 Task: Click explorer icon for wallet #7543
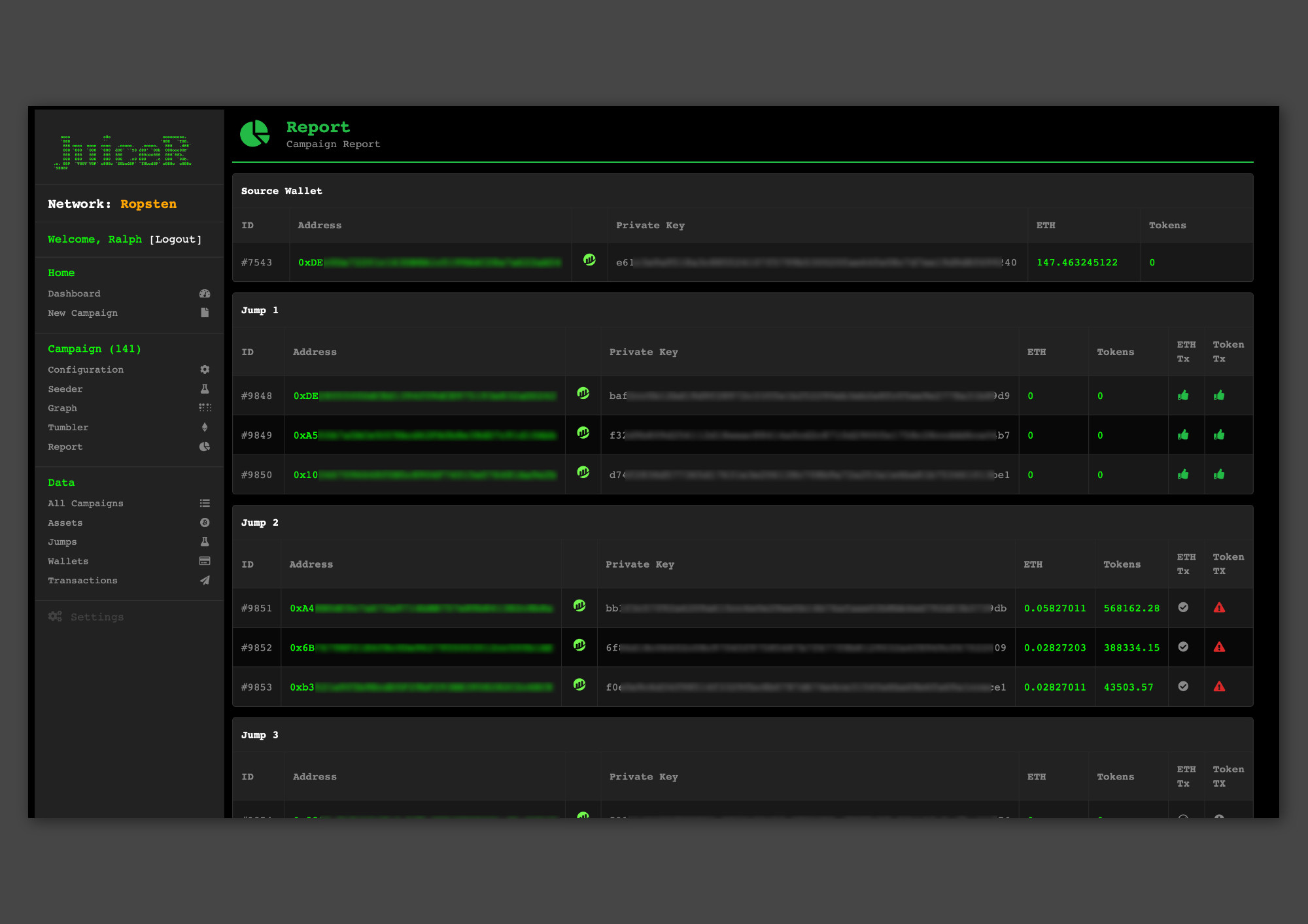point(589,260)
